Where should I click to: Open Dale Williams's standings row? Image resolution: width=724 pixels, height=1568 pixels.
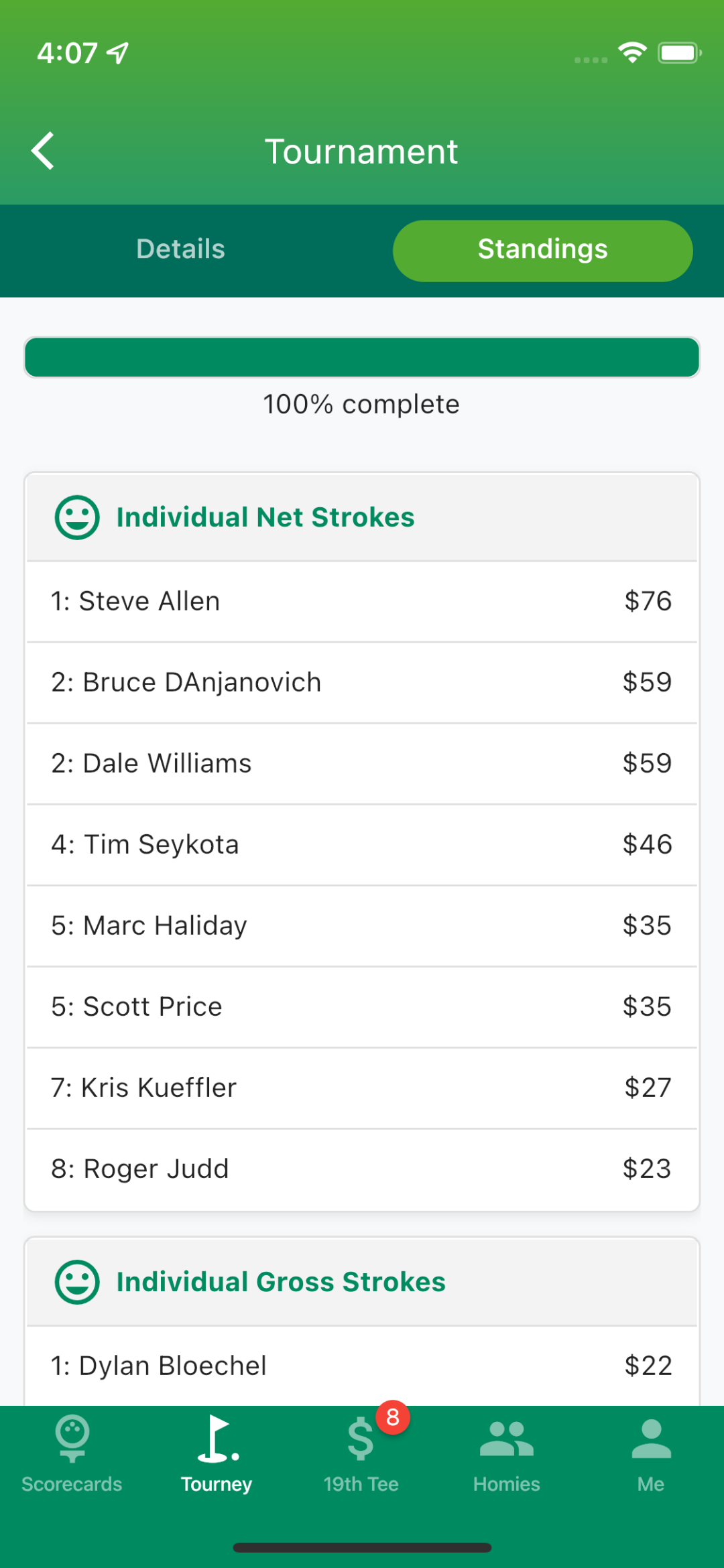point(362,764)
